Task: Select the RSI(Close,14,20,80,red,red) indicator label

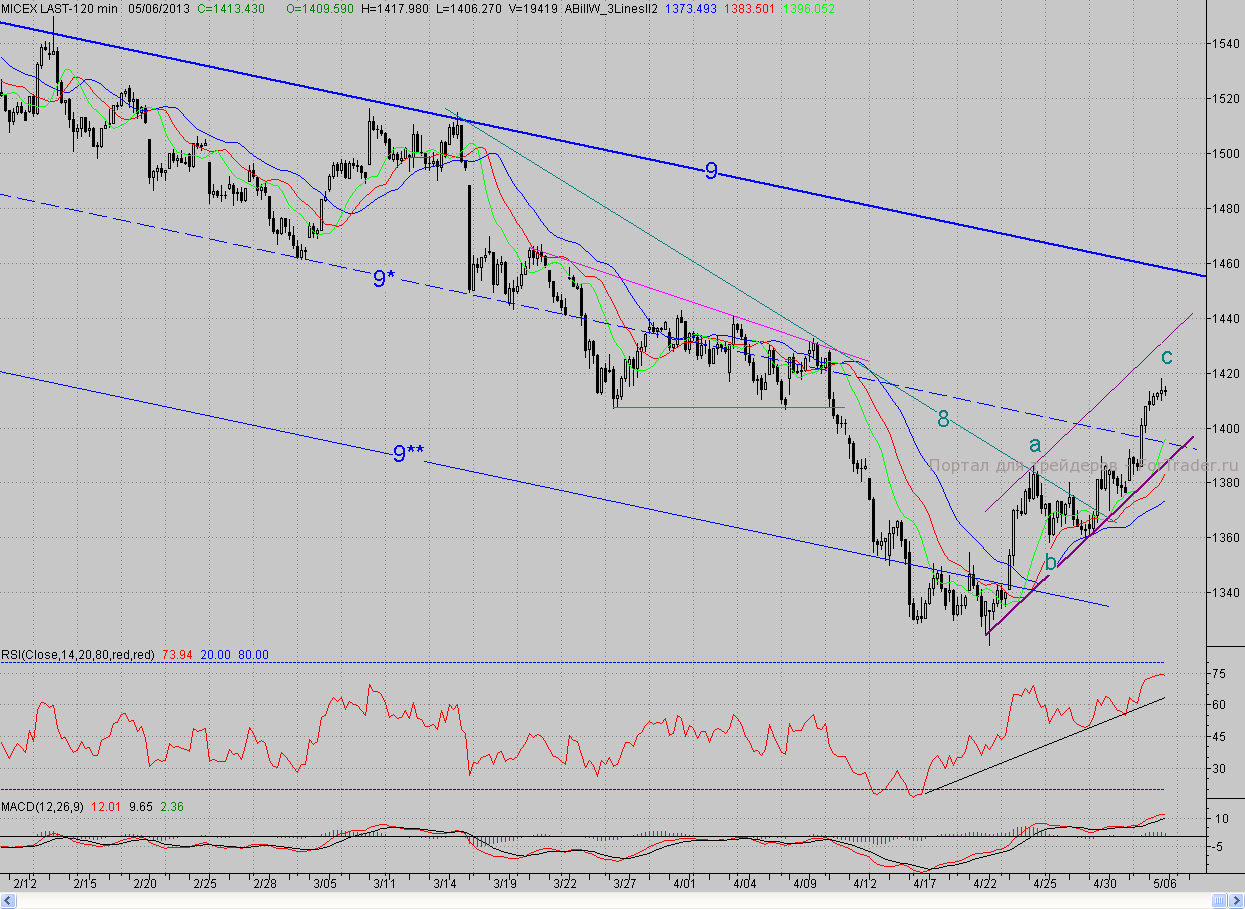Action: pos(78,655)
